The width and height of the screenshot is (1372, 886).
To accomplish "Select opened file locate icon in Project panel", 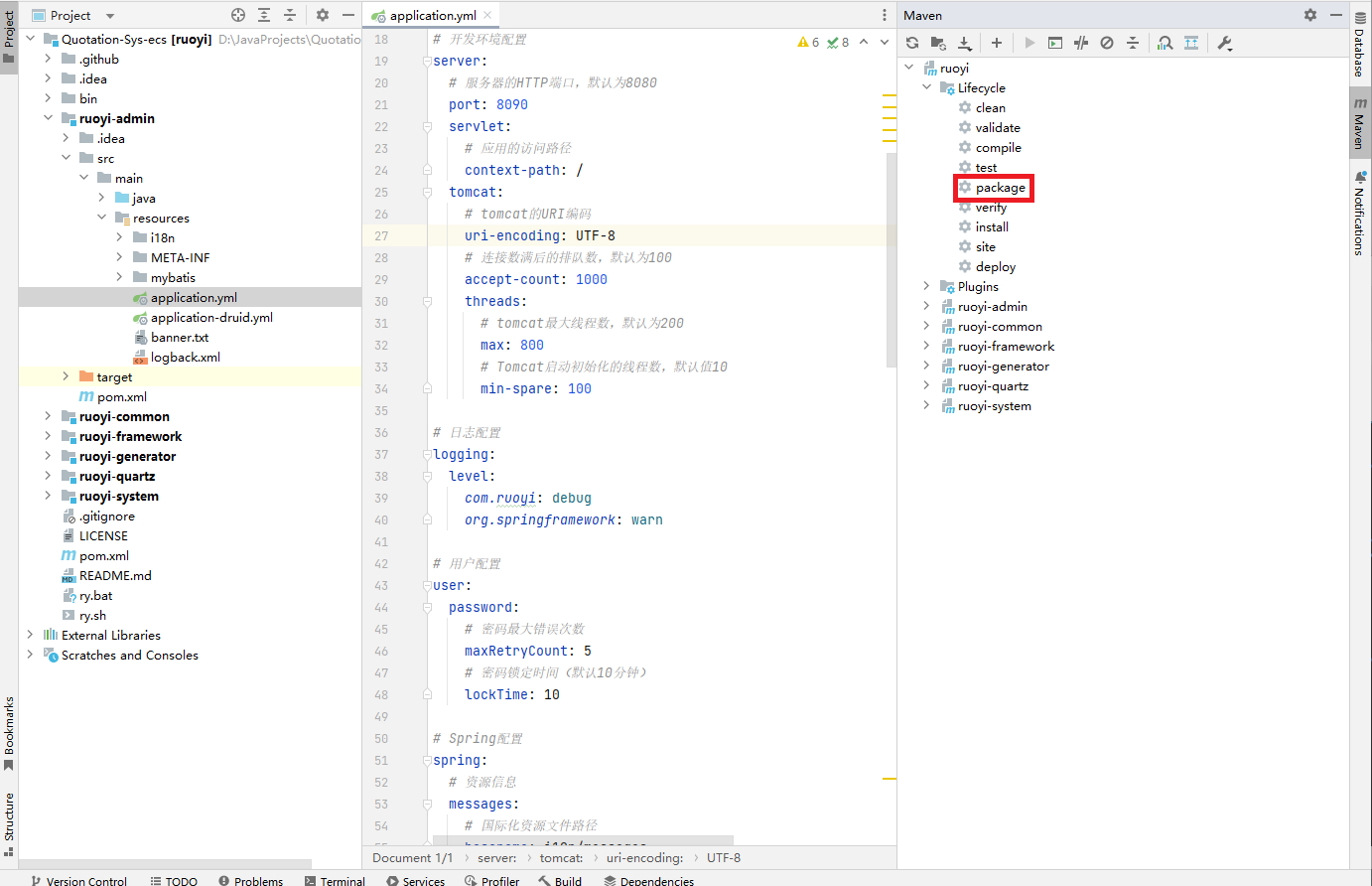I will tap(238, 15).
